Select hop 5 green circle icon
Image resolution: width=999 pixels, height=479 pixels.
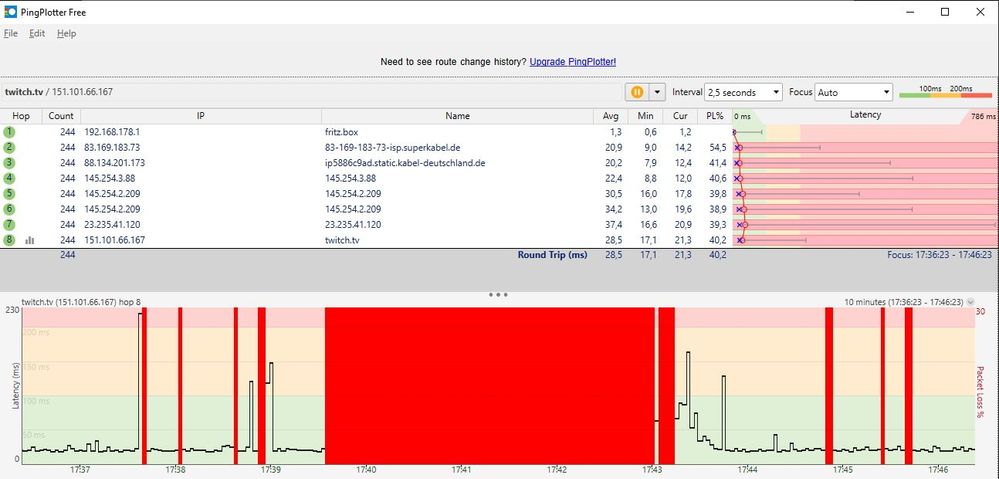8,194
